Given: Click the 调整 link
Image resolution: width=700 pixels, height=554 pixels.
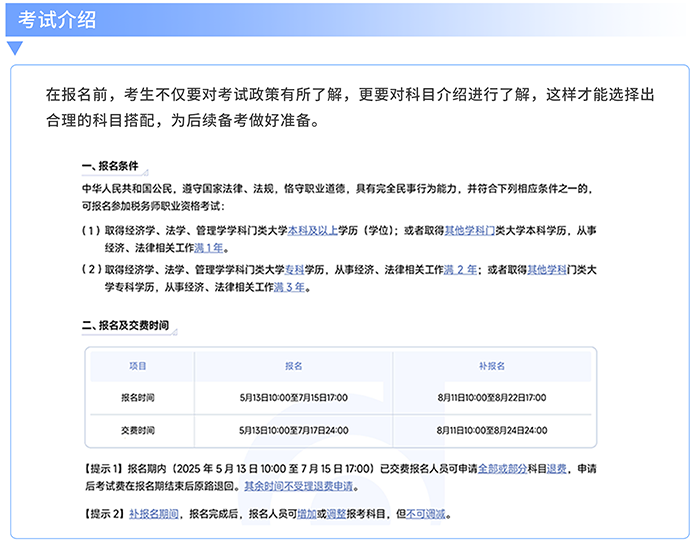Looking at the screenshot, I should point(337,514).
